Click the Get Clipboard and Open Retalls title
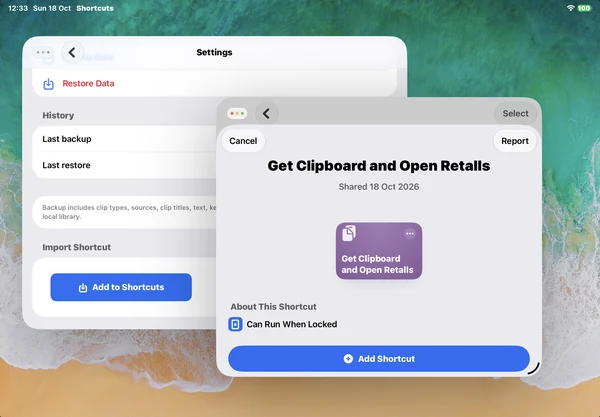This screenshot has width=600, height=417. point(379,166)
